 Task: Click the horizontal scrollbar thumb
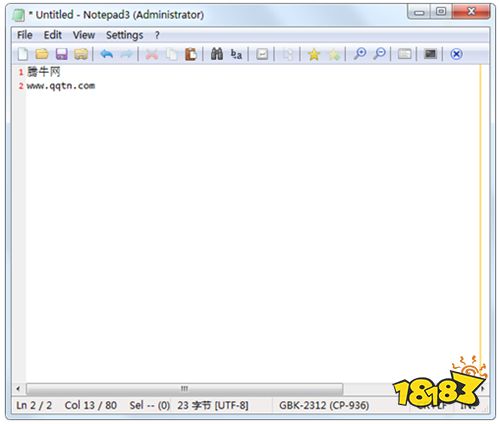point(185,389)
